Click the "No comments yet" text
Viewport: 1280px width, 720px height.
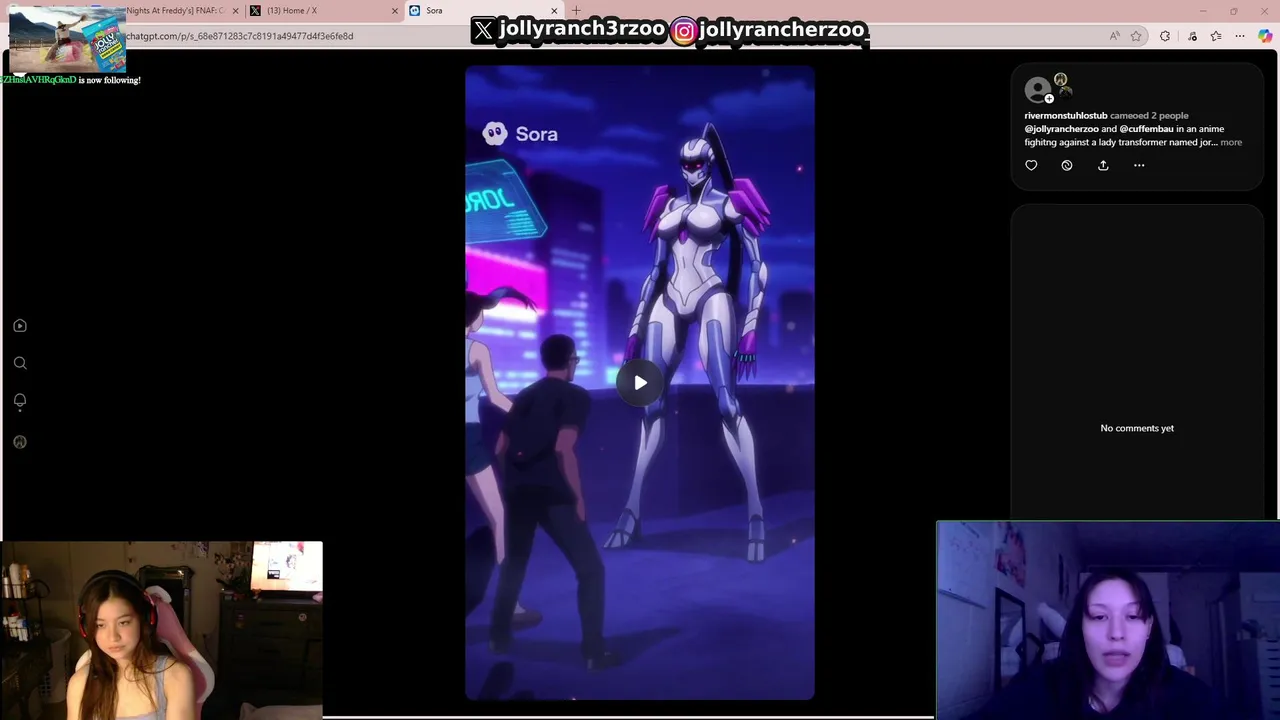pyautogui.click(x=1137, y=428)
